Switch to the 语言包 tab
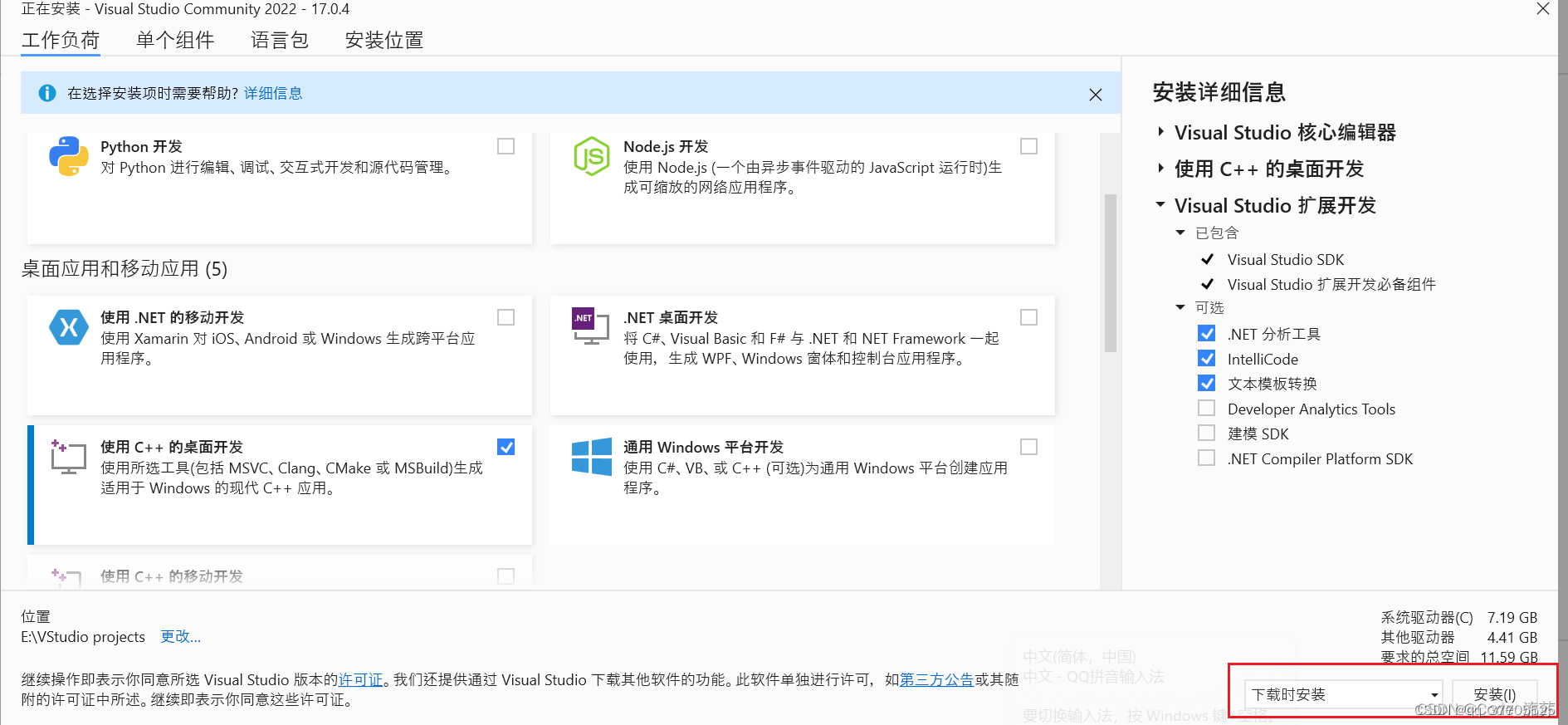Image resolution: width=1568 pixels, height=725 pixels. coord(280,40)
